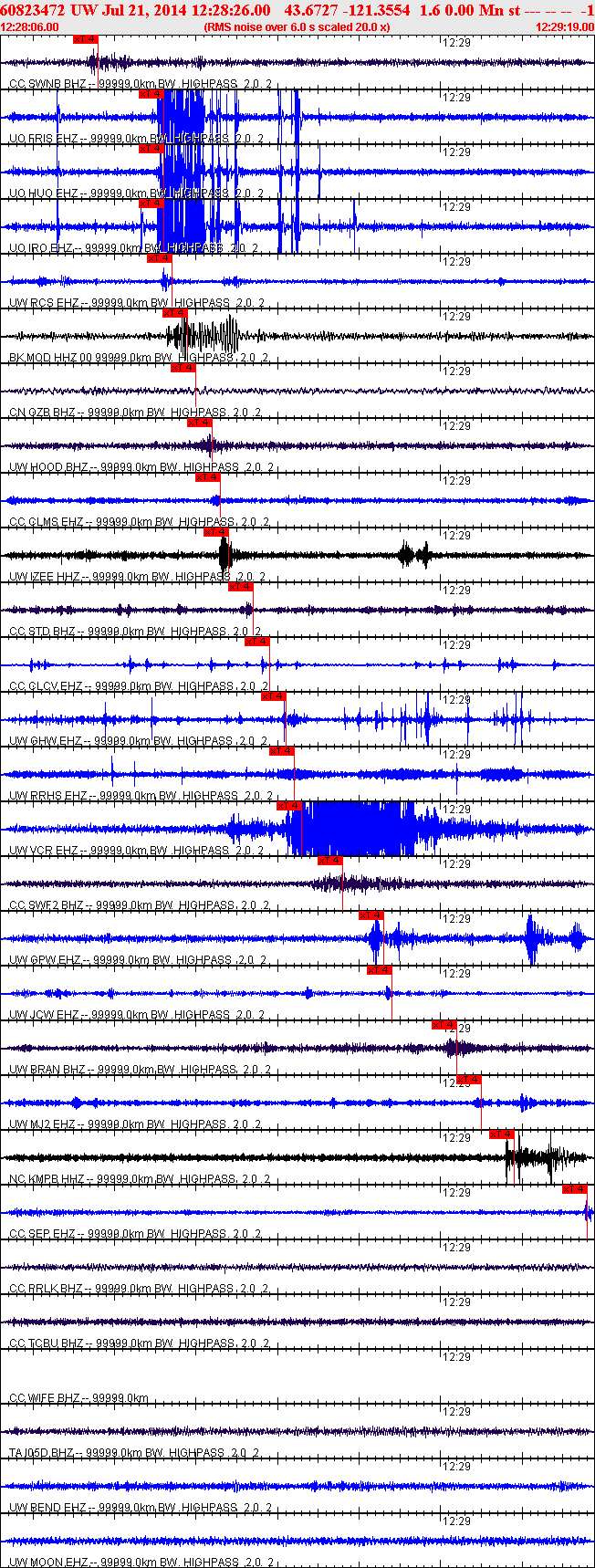Click the 12:28:06.00 start time label

[30, 26]
